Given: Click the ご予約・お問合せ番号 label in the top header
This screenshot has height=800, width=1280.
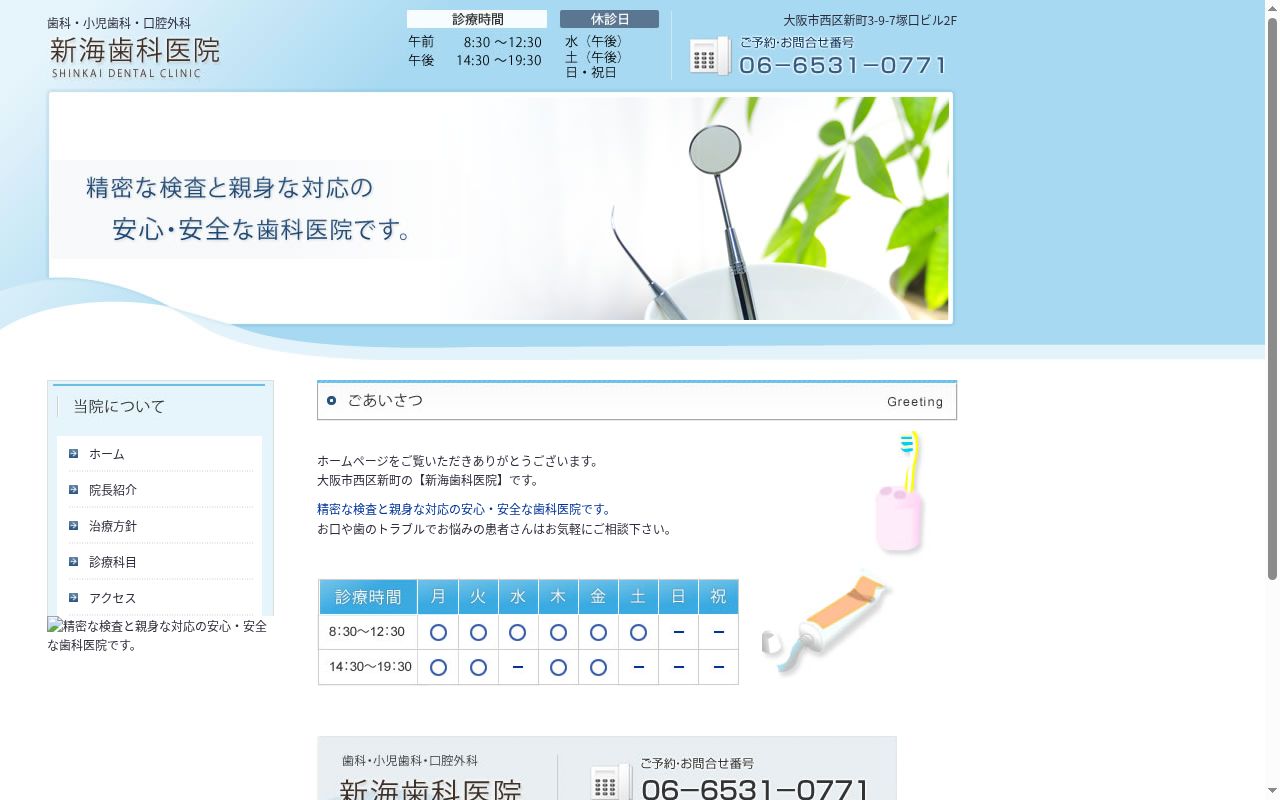Looking at the screenshot, I should click(x=797, y=43).
